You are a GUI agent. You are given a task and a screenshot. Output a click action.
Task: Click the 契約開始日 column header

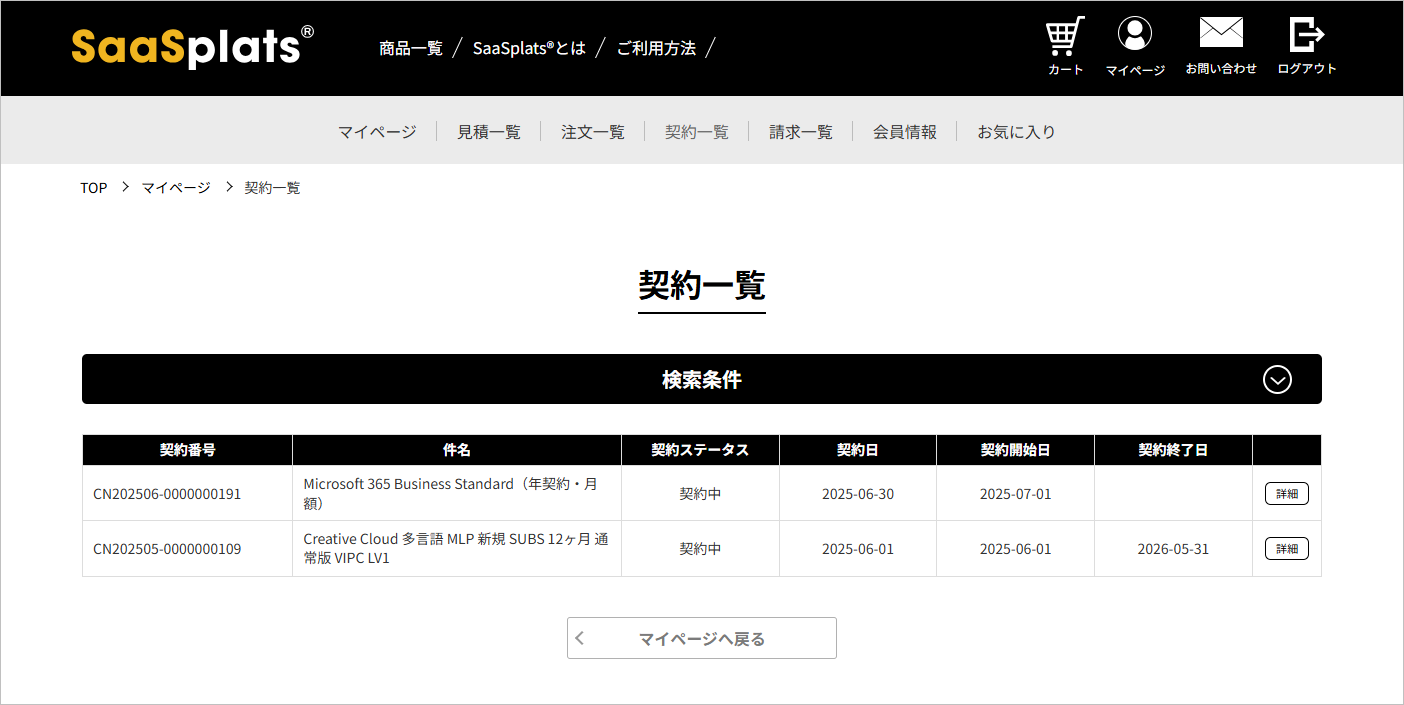pos(1016,450)
